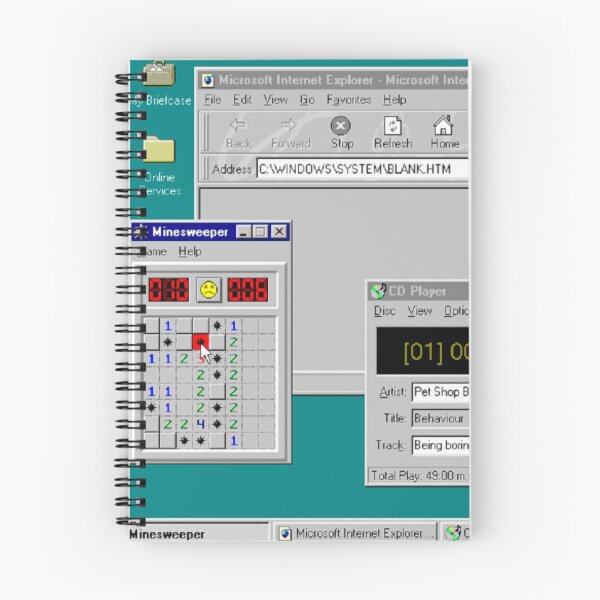This screenshot has width=600, height=600.
Task: Open the Online Services folder icon
Action: click(x=159, y=149)
